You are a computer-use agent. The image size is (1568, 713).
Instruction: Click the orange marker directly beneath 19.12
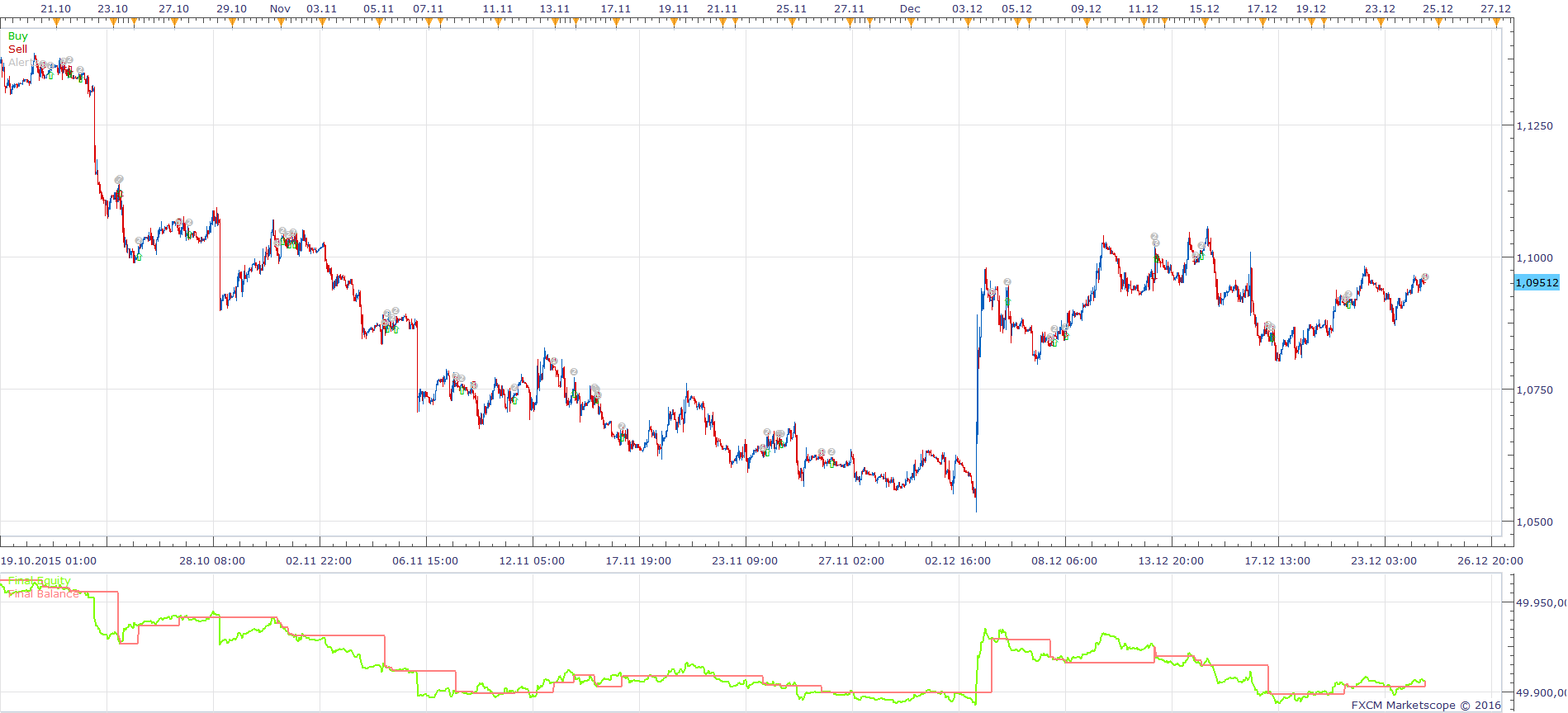tap(1311, 22)
